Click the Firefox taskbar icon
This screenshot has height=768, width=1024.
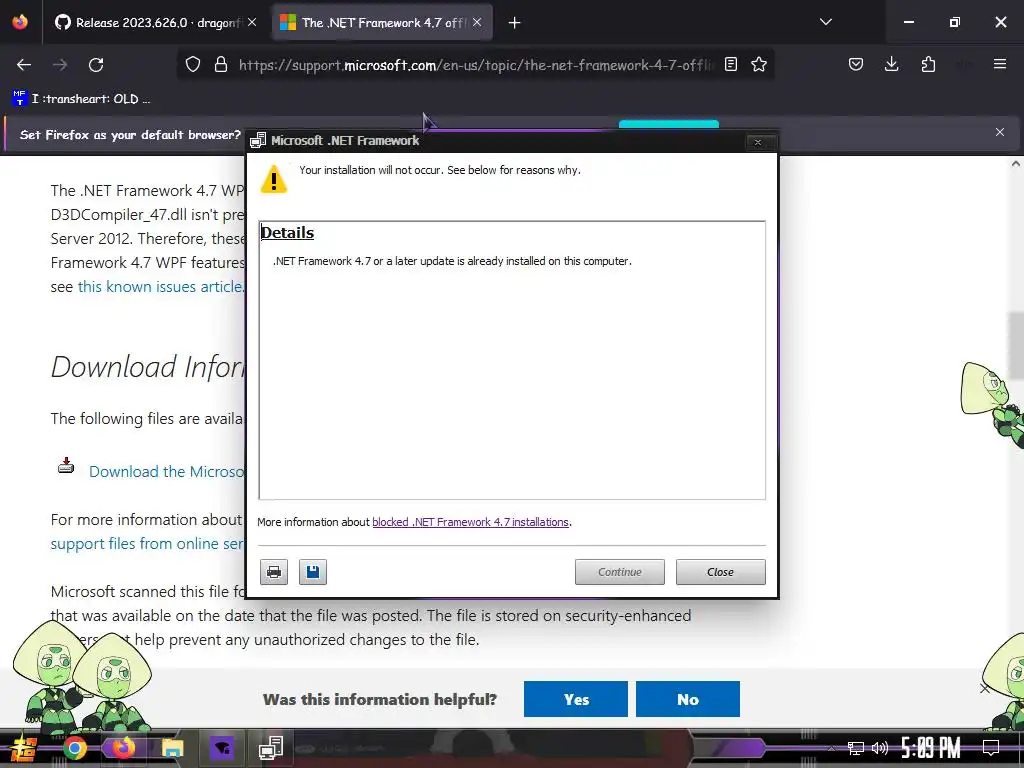(x=123, y=748)
